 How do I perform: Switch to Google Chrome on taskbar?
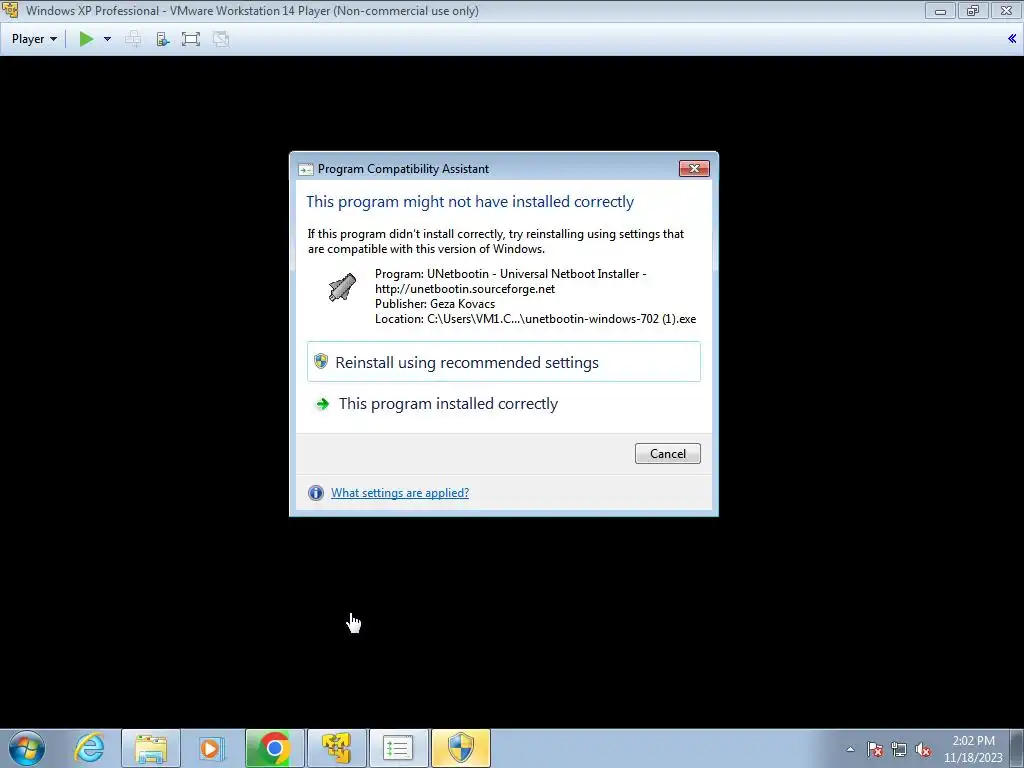(x=275, y=748)
